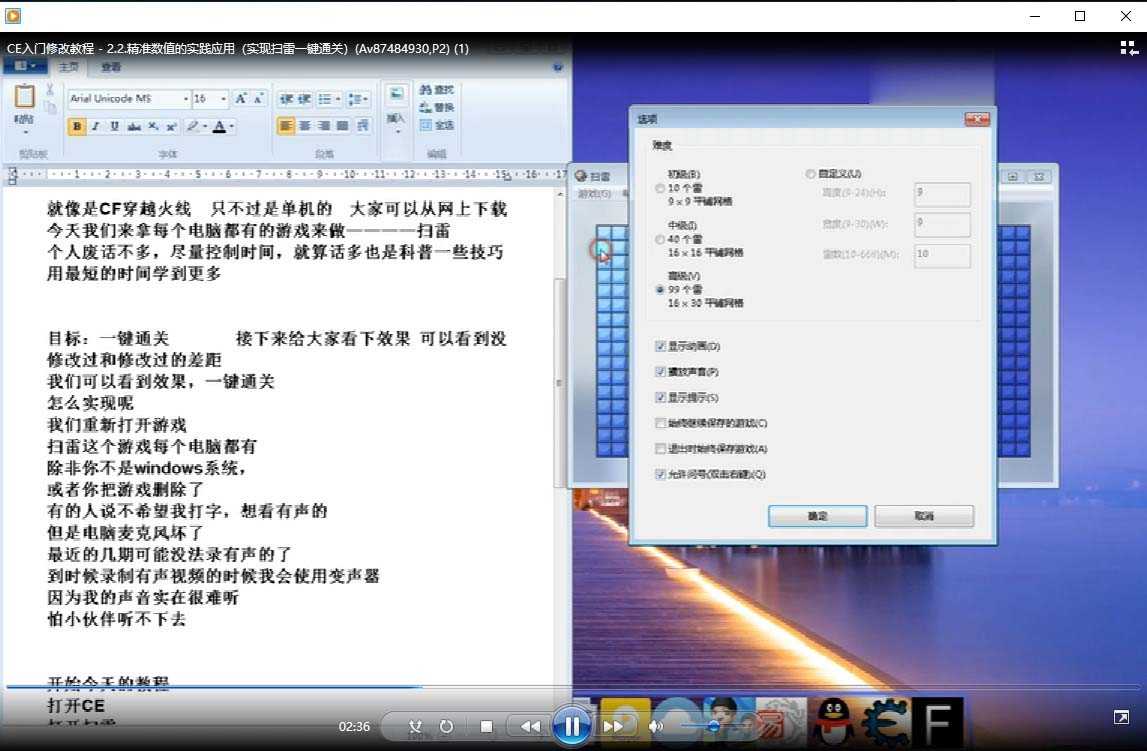This screenshot has height=751, width=1147.
Task: Click the Grow Font icon
Action: [x=240, y=99]
